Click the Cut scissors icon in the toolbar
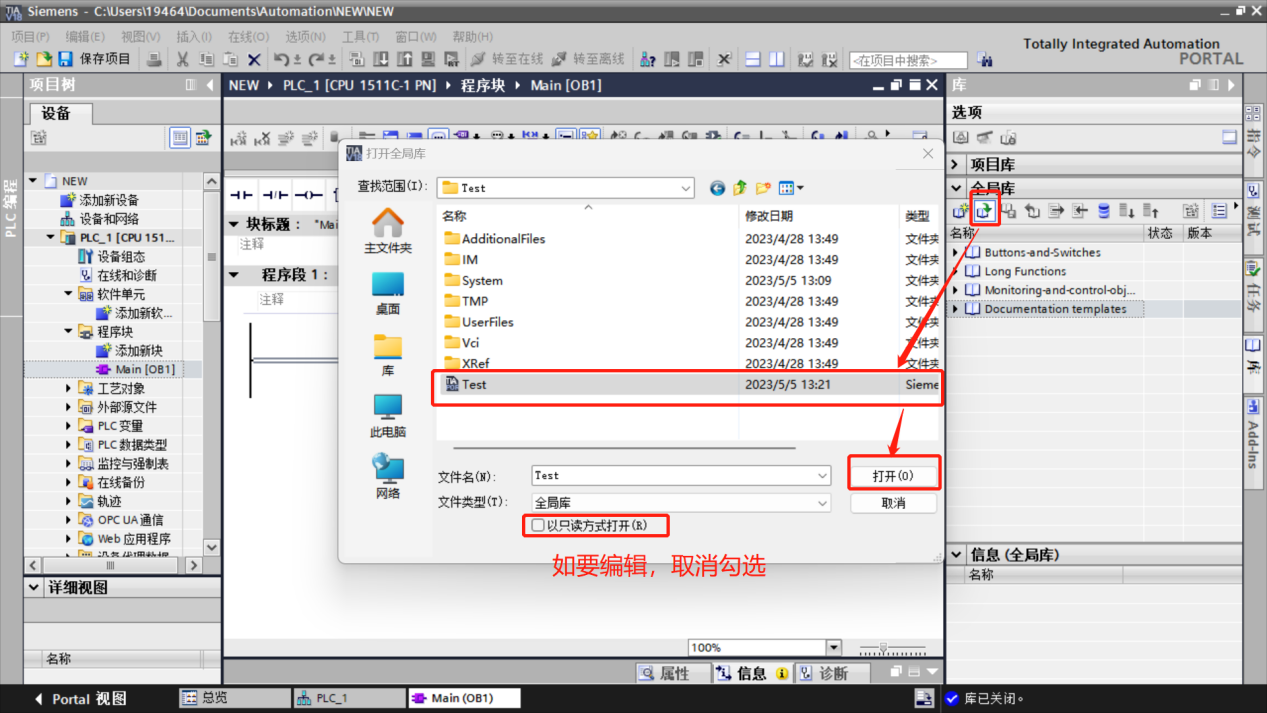 (182, 60)
